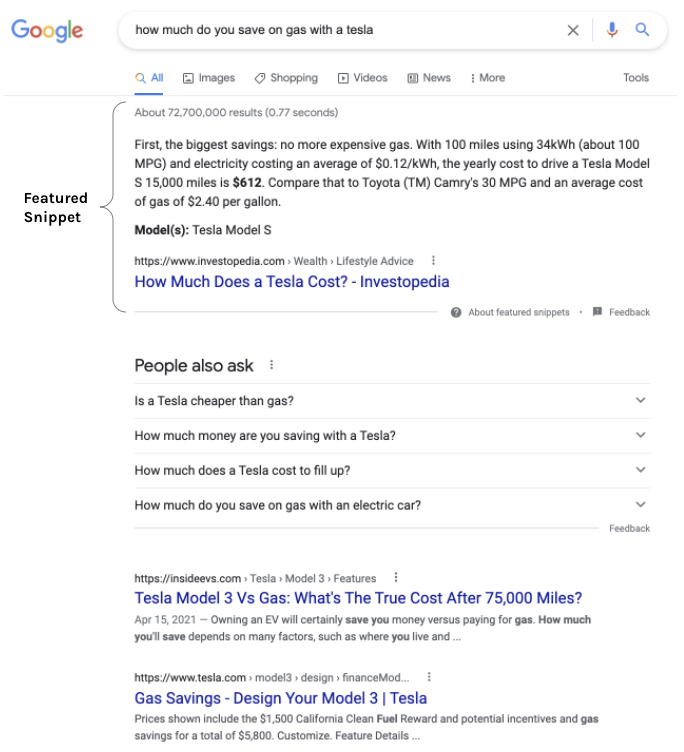Open the three-dot menu beside the tesla.com URL
Screen dimensions: 684x752
pos(429,677)
